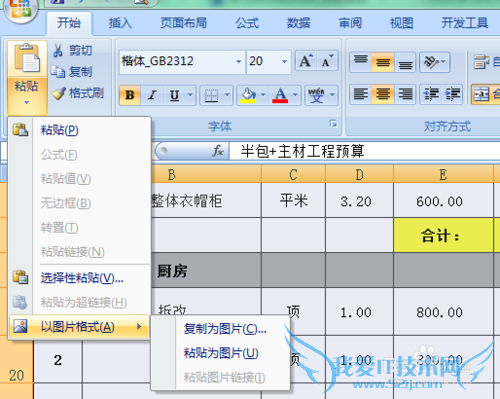Viewport: 500px width, 399px height.
Task: Click the 格式刷 label button
Action: pos(87,93)
